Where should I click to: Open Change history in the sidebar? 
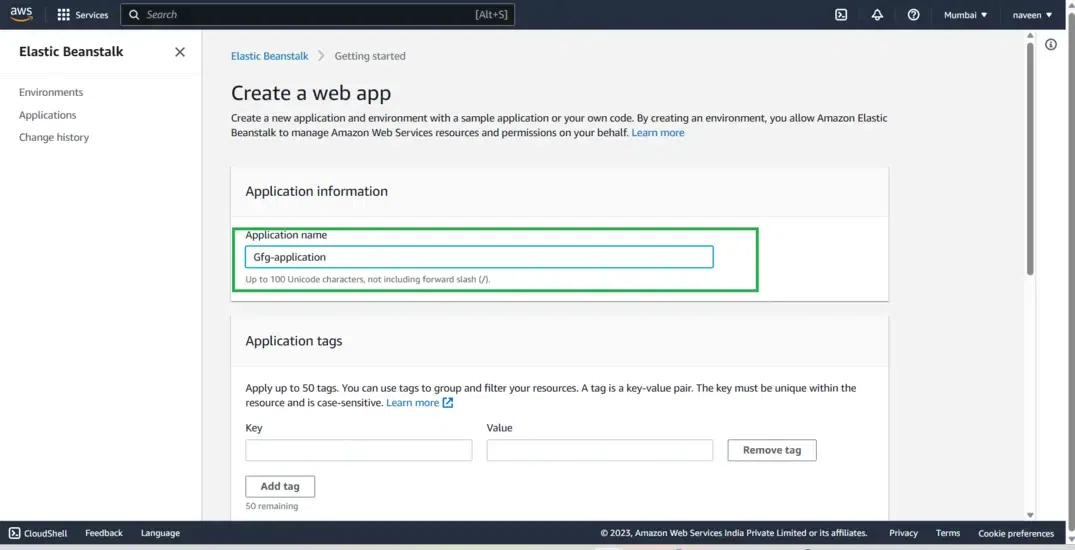coord(53,137)
